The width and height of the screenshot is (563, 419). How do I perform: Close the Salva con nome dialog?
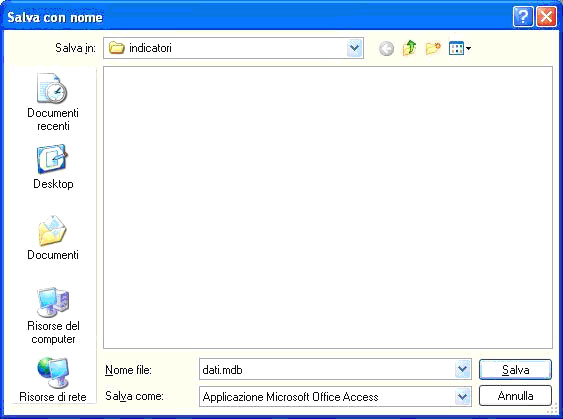pos(546,17)
